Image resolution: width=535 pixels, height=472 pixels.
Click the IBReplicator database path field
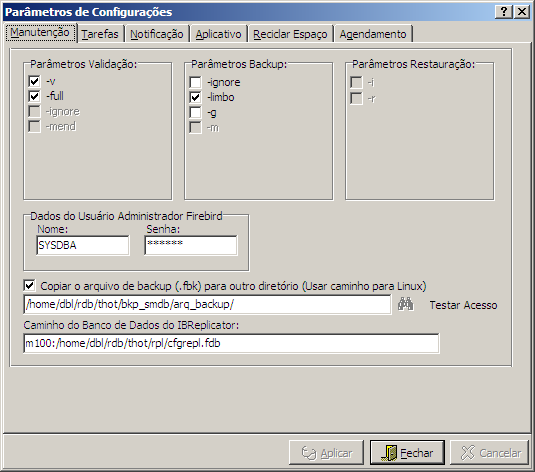tap(231, 343)
